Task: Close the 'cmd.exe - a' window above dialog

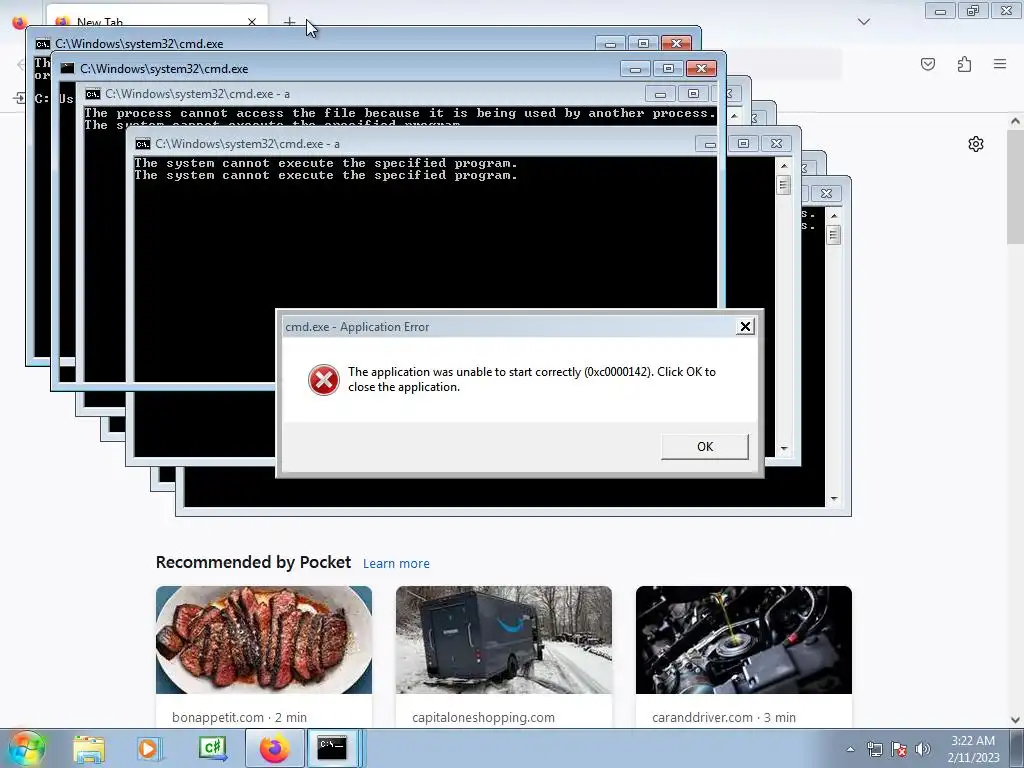Action: pos(776,144)
